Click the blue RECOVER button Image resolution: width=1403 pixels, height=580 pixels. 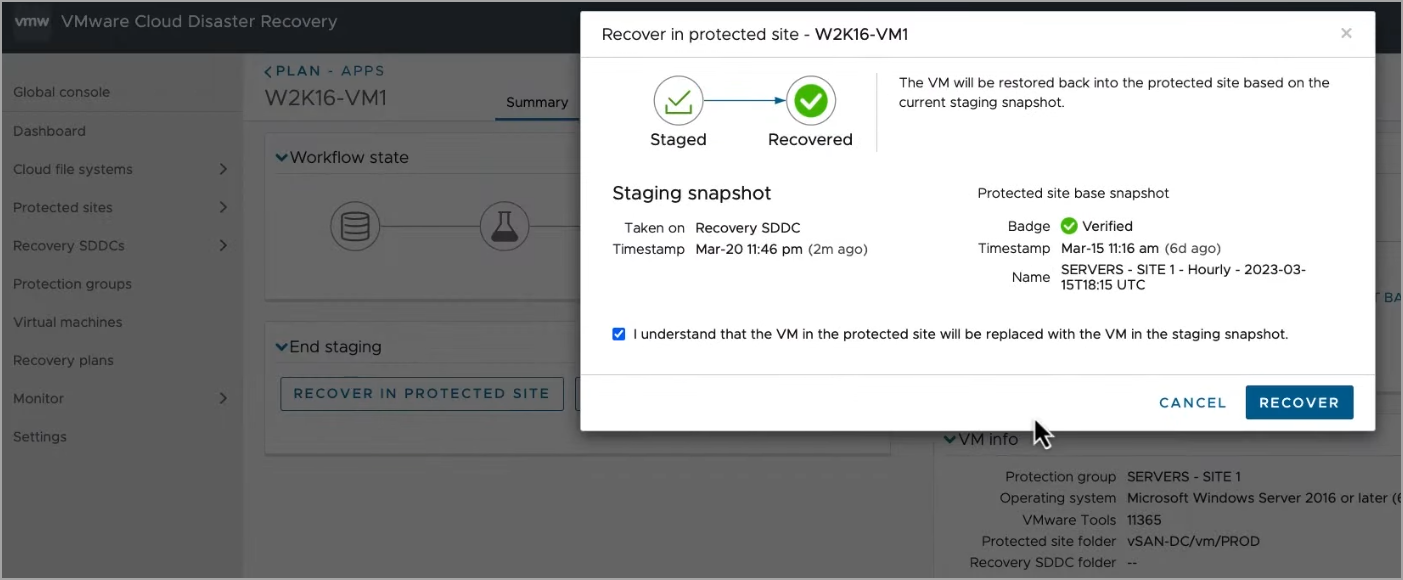coord(1299,402)
